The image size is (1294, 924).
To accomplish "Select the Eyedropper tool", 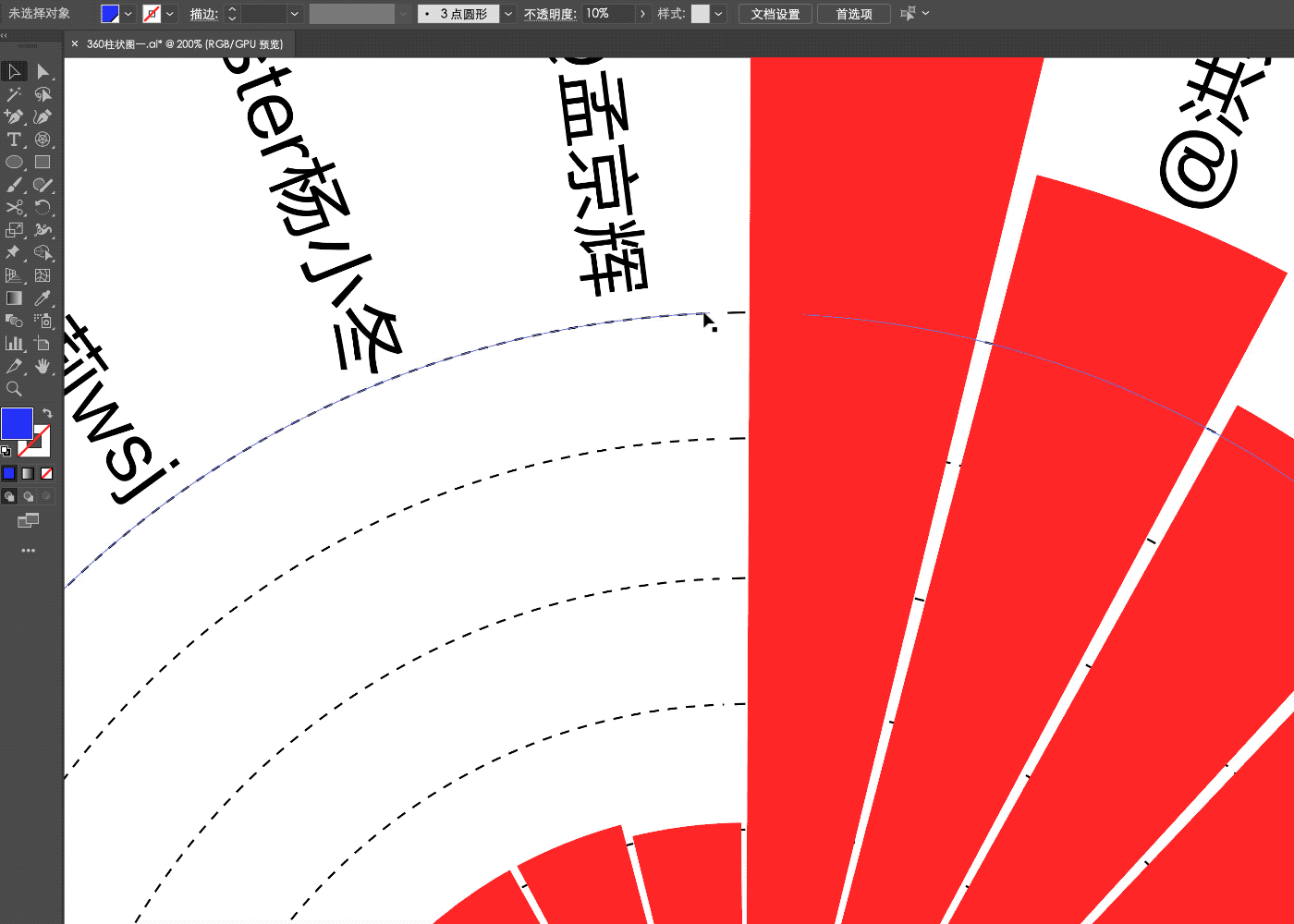I will click(43, 298).
